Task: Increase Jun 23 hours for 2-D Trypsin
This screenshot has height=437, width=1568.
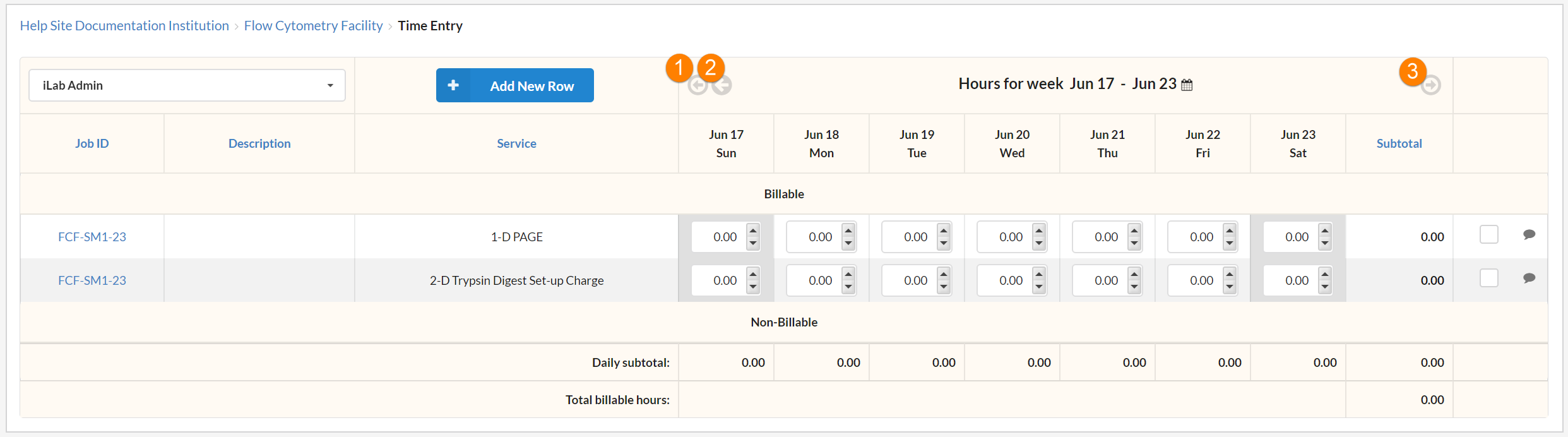Action: click(1325, 274)
